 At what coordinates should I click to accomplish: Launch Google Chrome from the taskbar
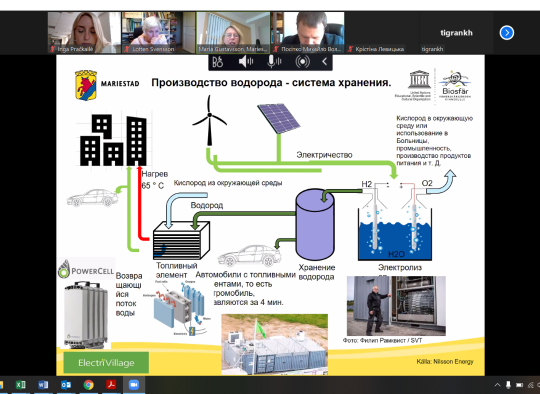coord(89,385)
